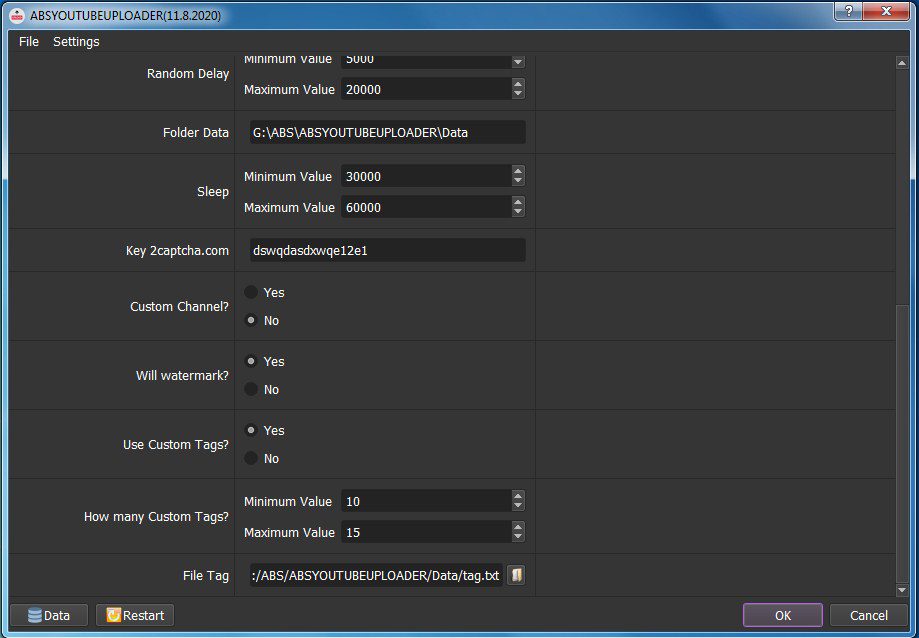The height and width of the screenshot is (638, 919).
Task: Click the "Sleep" row label
Action: (x=213, y=192)
